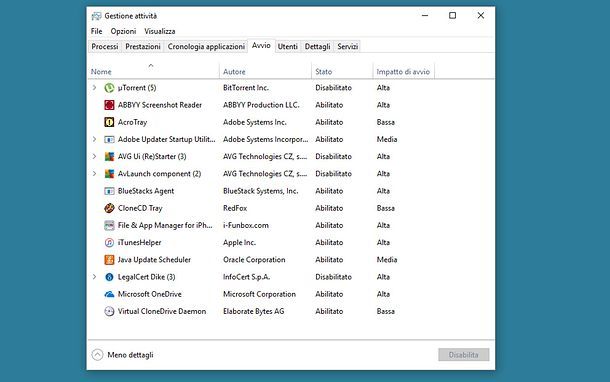Select the AcroTray entry name
The width and height of the screenshot is (610, 382).
coord(133,122)
